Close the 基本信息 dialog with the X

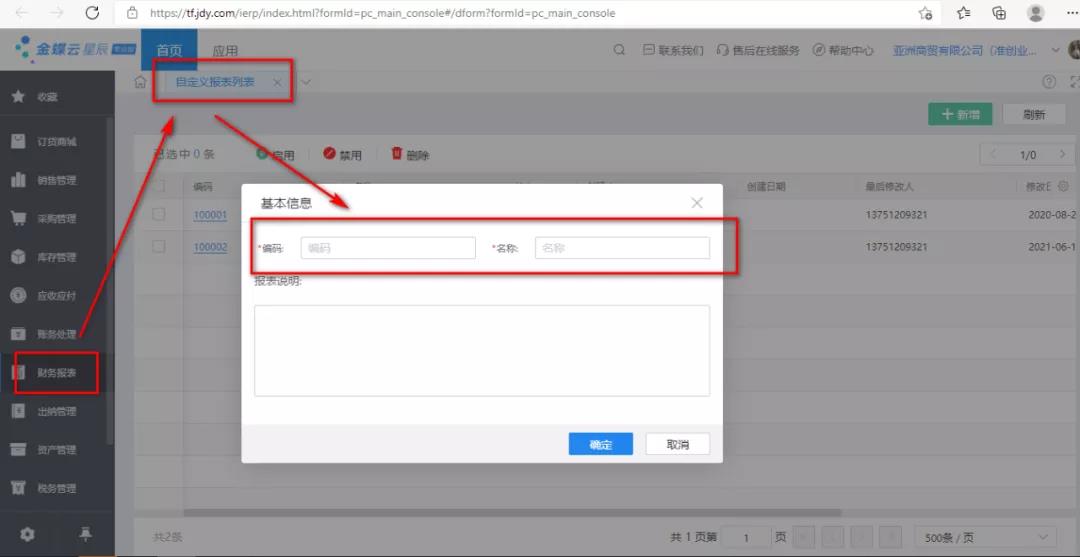click(697, 203)
